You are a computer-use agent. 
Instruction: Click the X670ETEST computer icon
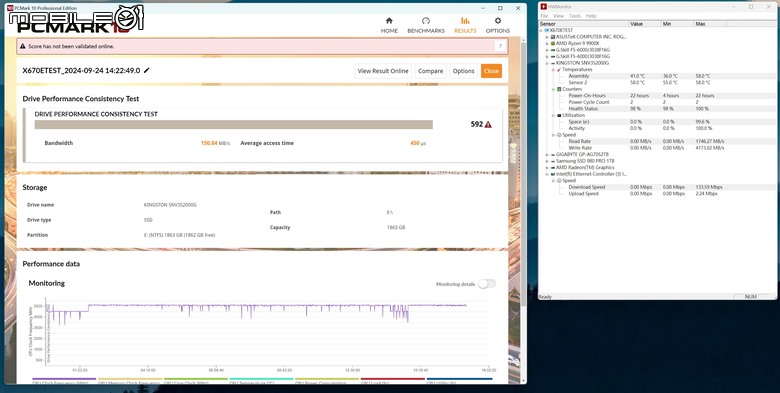[547, 30]
